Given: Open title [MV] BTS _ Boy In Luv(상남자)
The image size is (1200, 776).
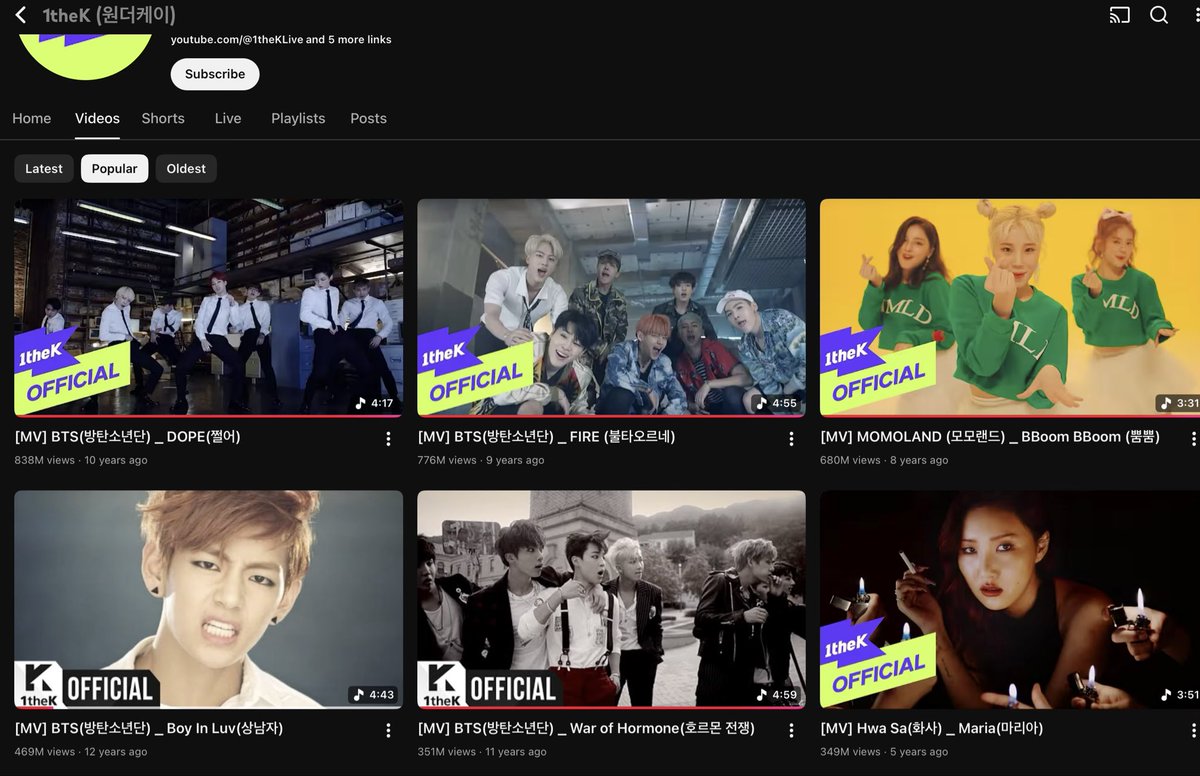Looking at the screenshot, I should click(x=149, y=729).
